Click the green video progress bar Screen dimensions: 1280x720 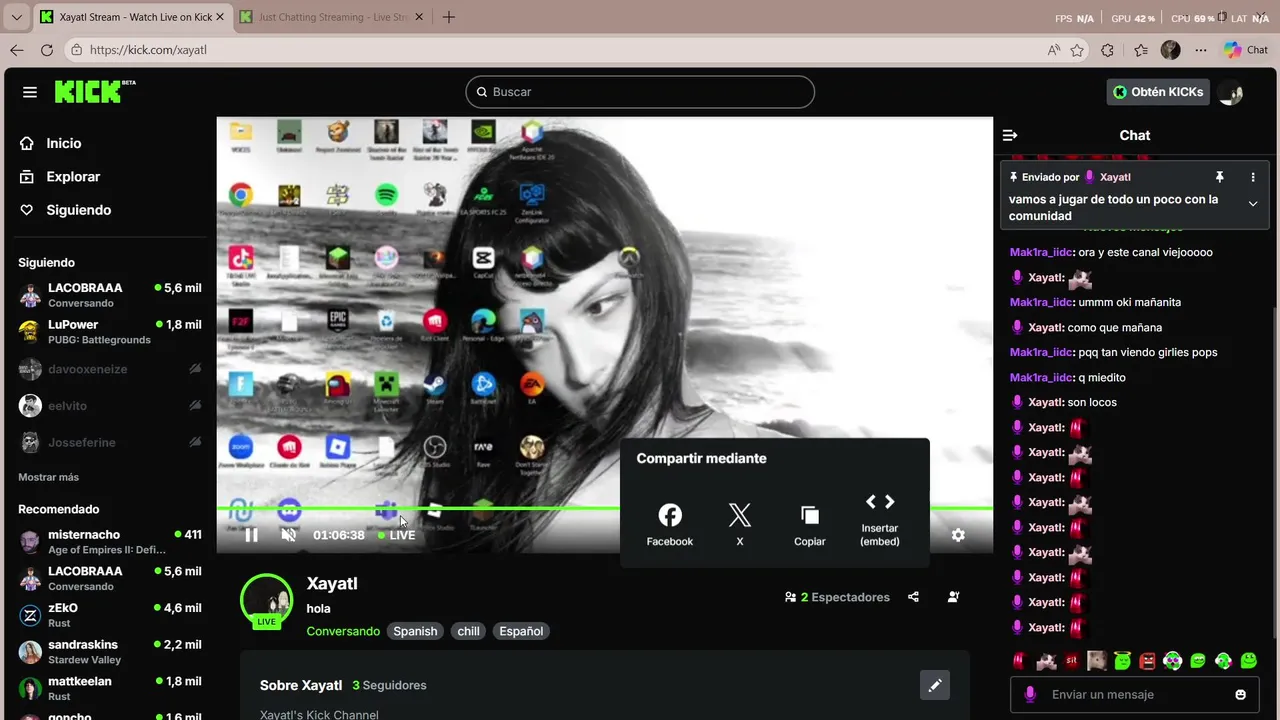[x=605, y=508]
